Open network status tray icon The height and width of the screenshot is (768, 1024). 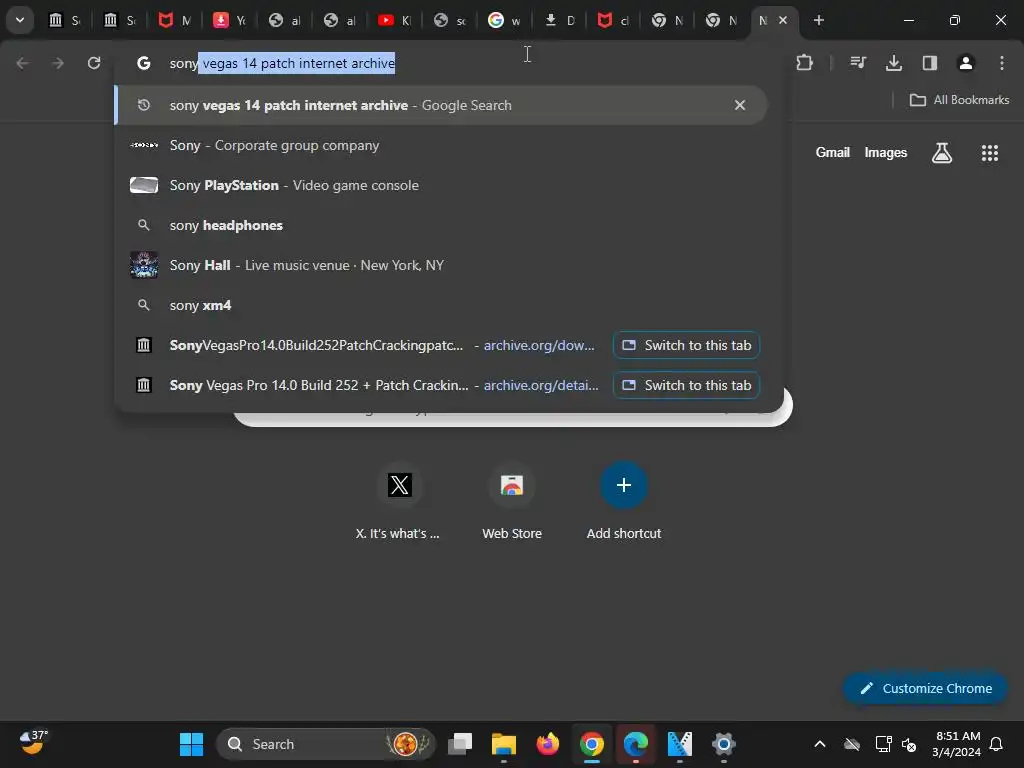click(883, 744)
